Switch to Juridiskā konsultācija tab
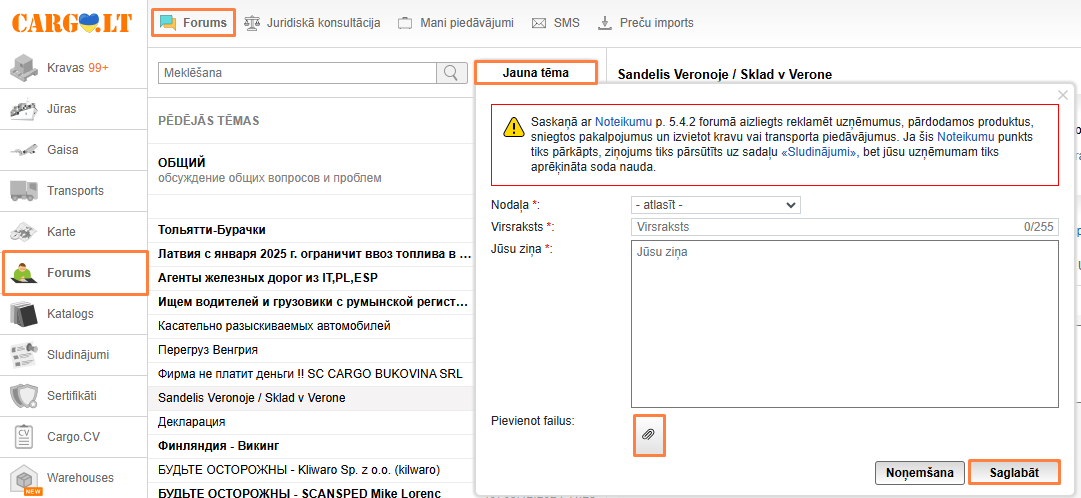The height and width of the screenshot is (498, 1081). (x=312, y=23)
